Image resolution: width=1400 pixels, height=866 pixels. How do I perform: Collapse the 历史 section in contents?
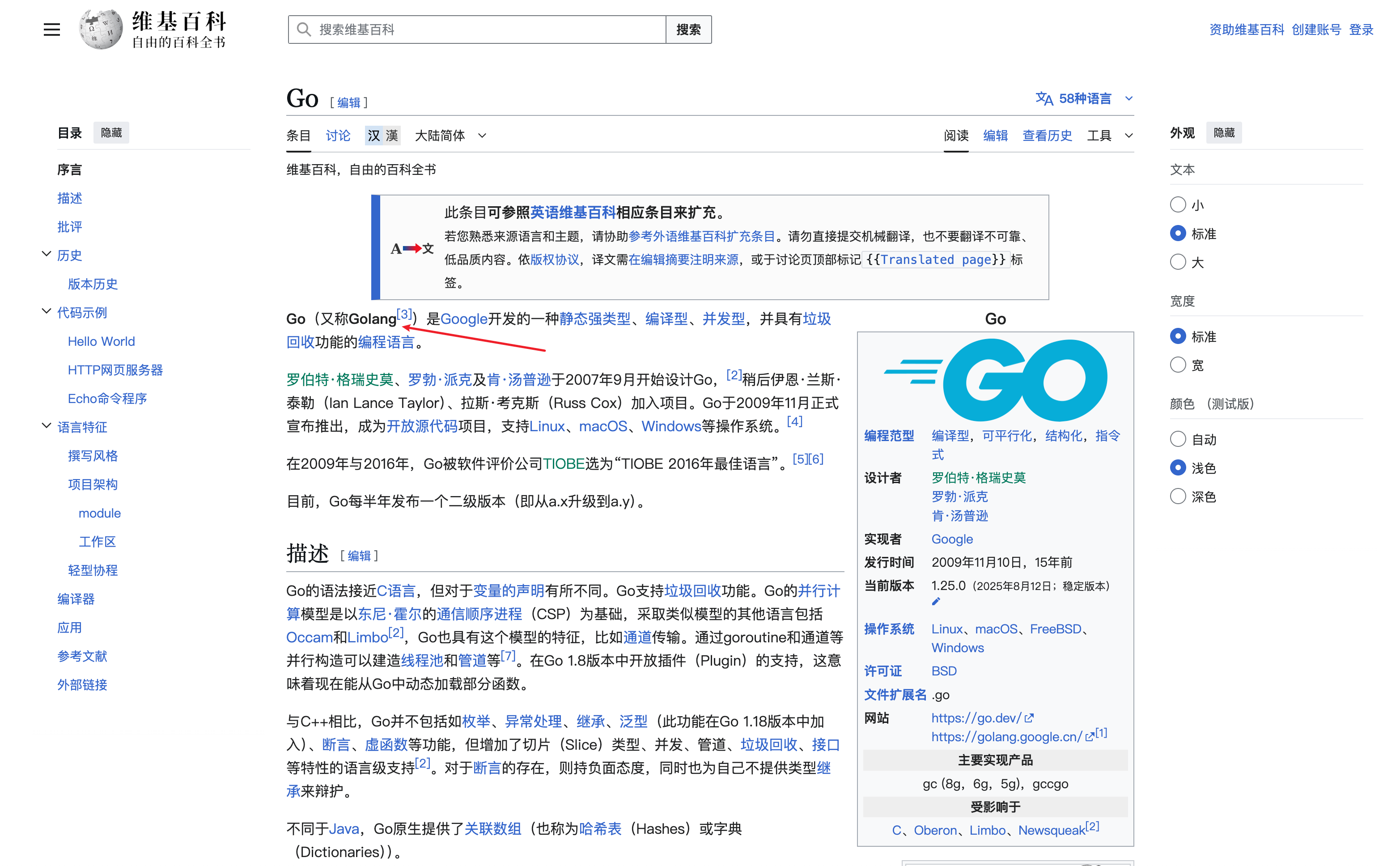coord(47,255)
